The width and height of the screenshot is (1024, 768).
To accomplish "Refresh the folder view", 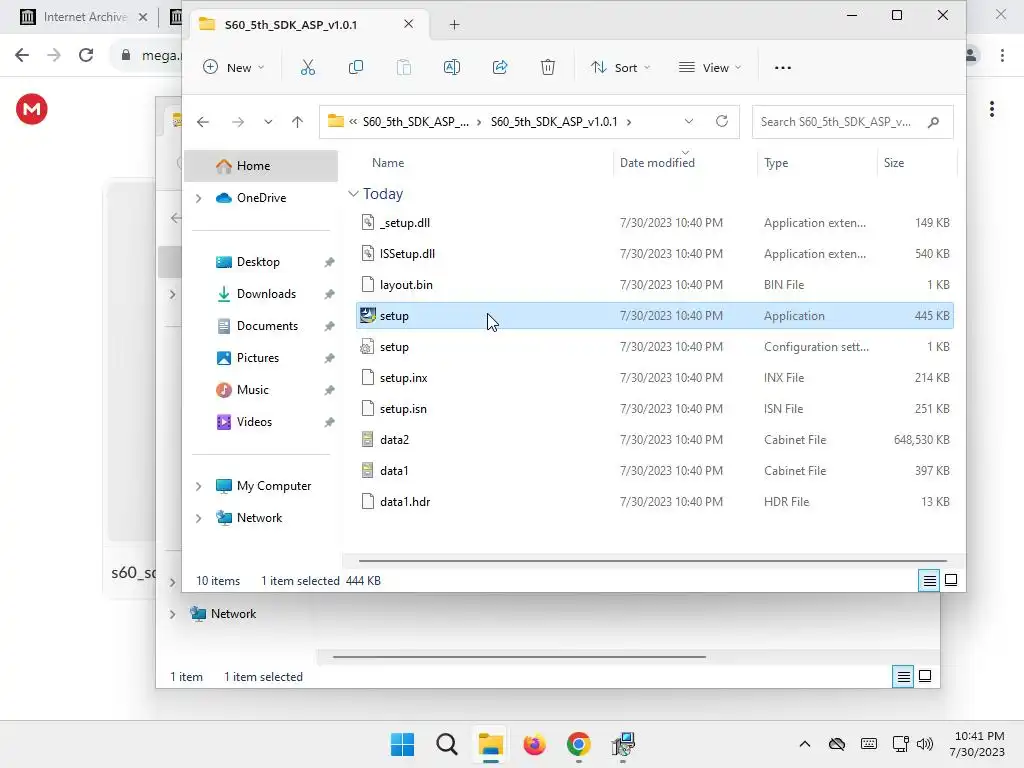I will 722,121.
